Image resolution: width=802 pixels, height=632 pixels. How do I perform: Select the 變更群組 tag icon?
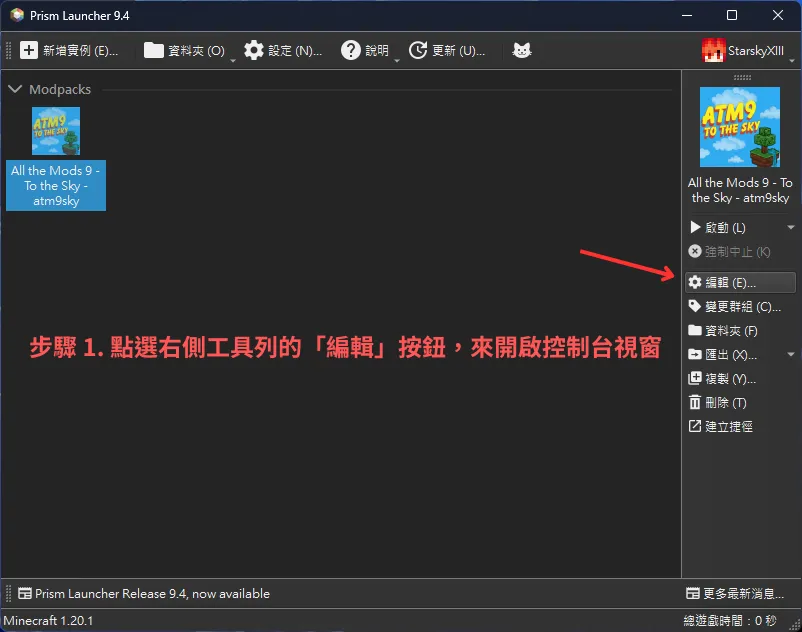click(697, 306)
